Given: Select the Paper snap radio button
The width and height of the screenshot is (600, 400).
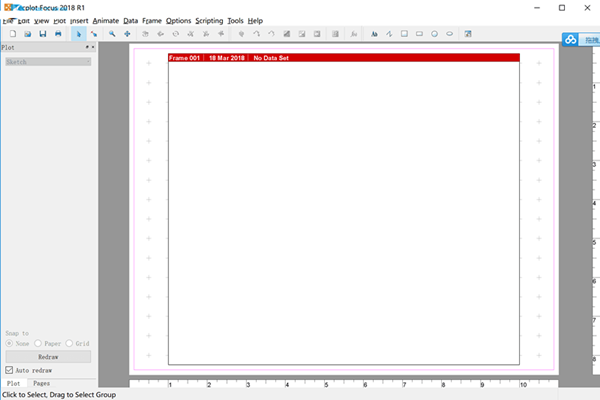Looking at the screenshot, I should point(38,343).
